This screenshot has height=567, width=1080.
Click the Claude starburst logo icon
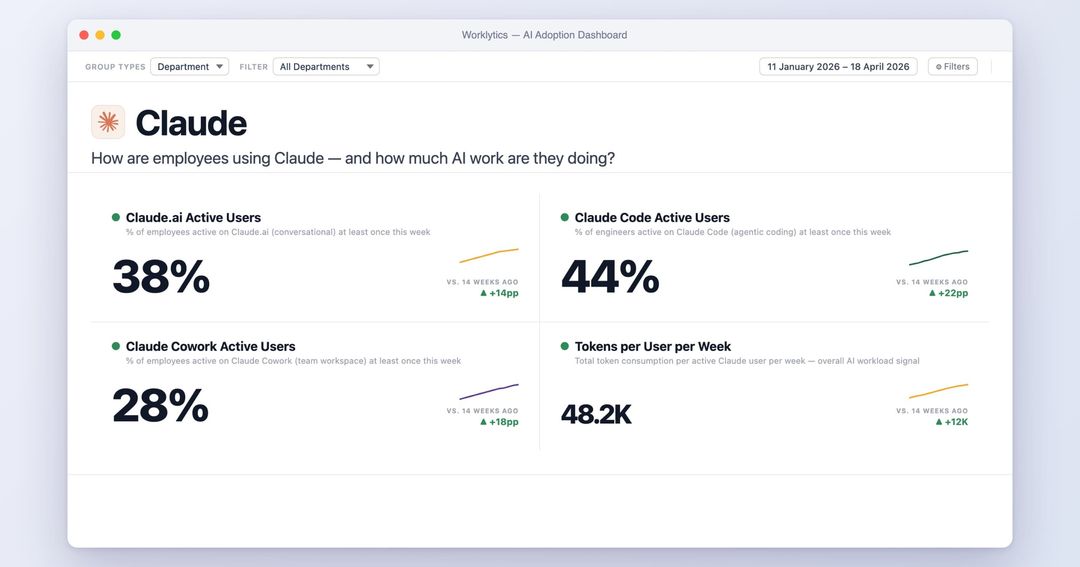point(108,122)
